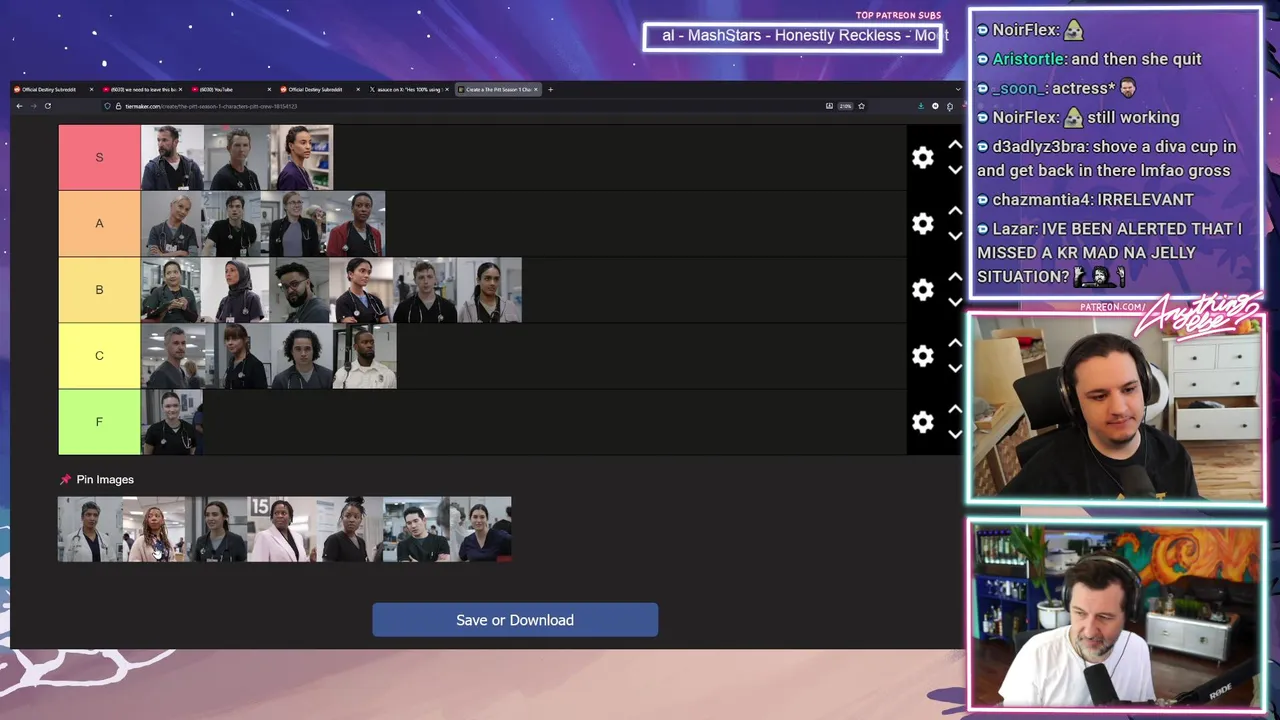Bookmark this page with star icon
This screenshot has height=720, width=1280.
pyautogui.click(x=861, y=106)
